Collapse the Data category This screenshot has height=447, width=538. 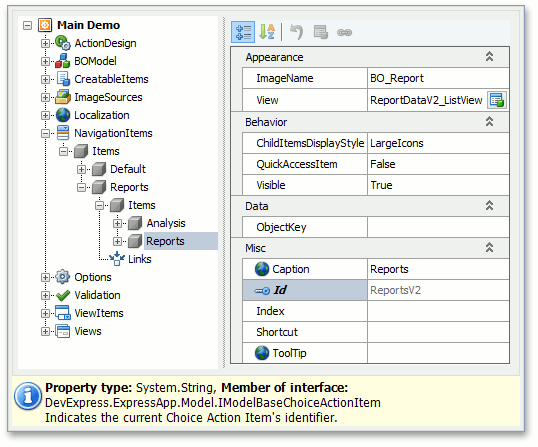coord(490,205)
